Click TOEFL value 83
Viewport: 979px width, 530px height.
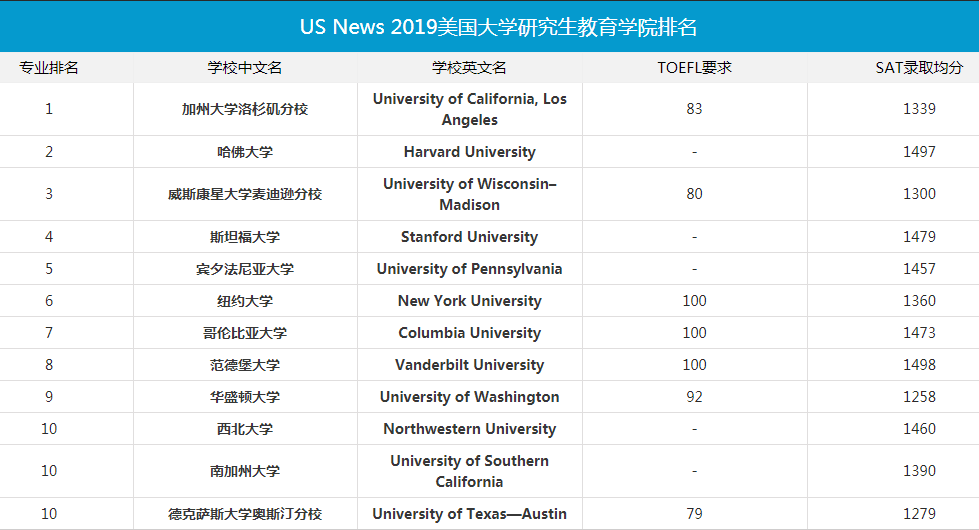pyautogui.click(x=694, y=109)
